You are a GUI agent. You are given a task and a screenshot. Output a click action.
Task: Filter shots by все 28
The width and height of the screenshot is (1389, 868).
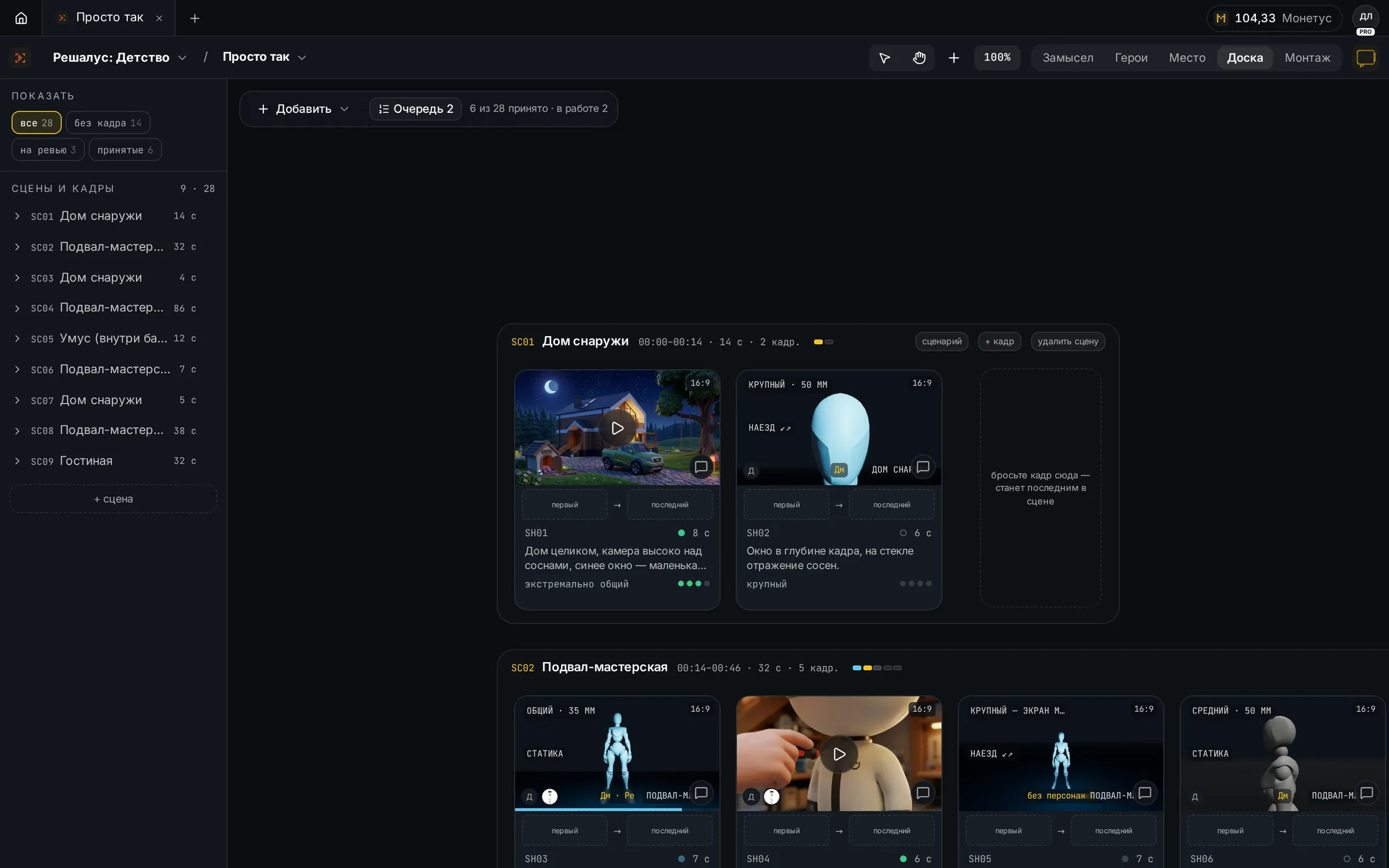(36, 123)
